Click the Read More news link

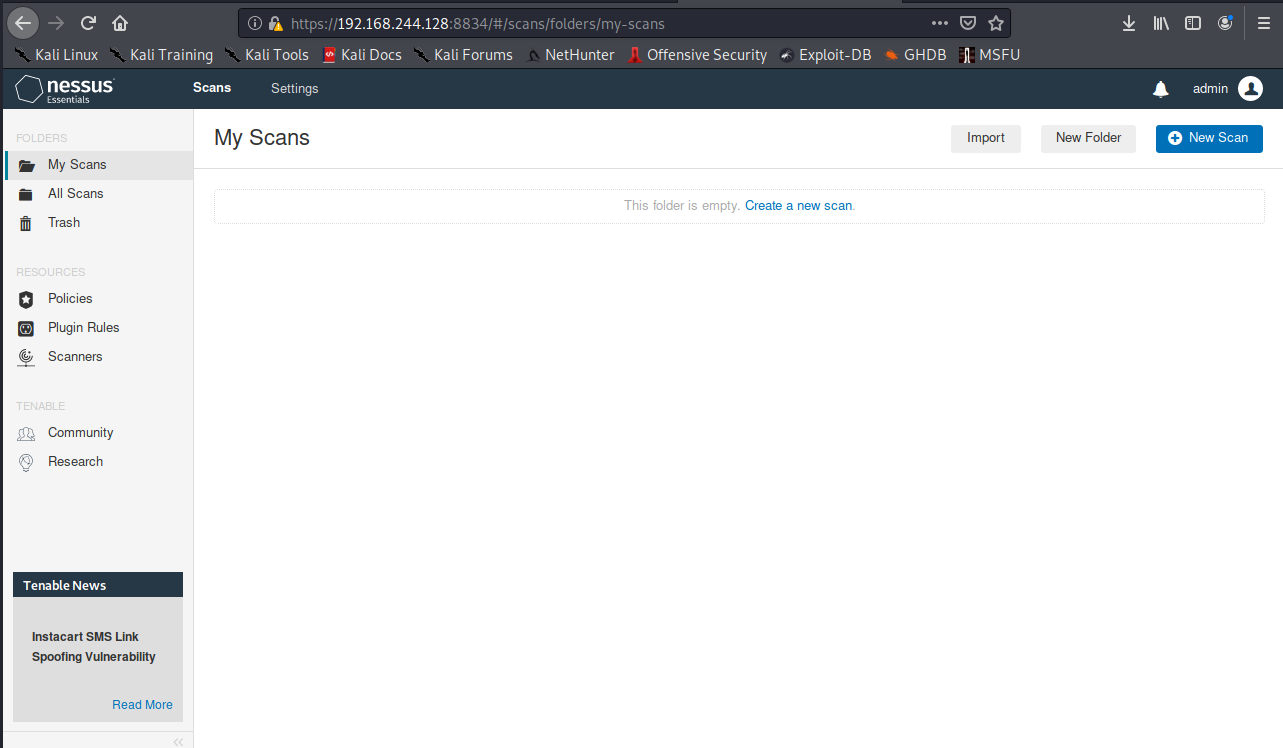coord(142,705)
